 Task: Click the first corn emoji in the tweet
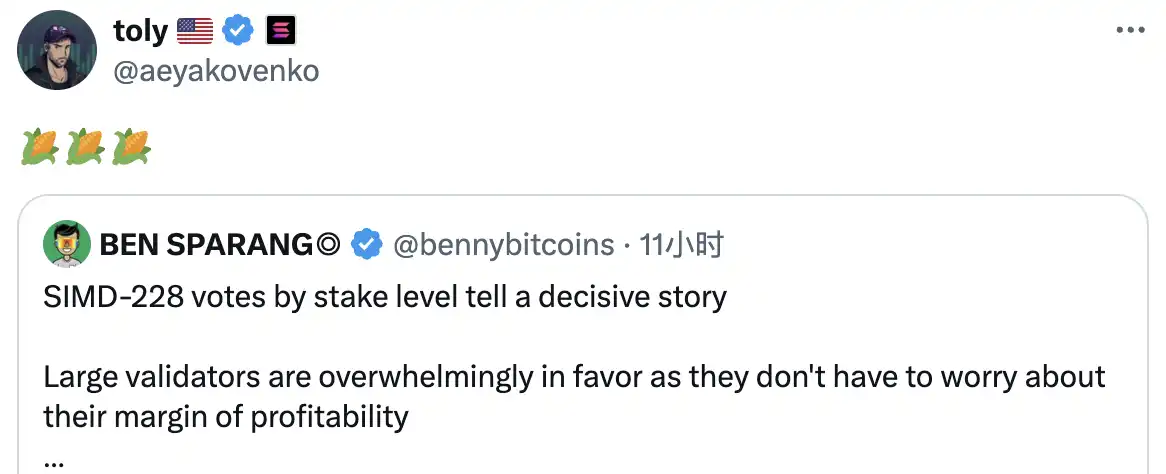(x=39, y=146)
